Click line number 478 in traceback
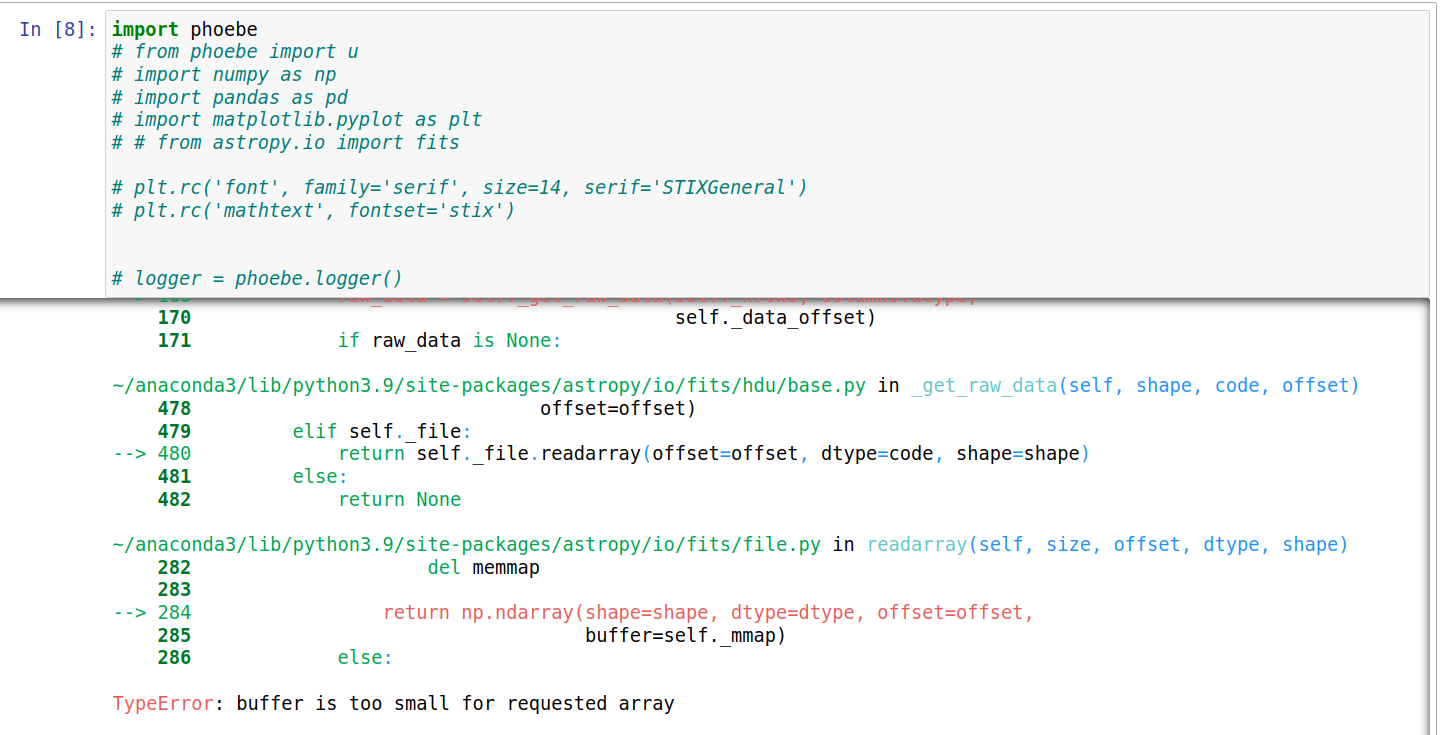This screenshot has width=1443, height=735. coord(174,408)
